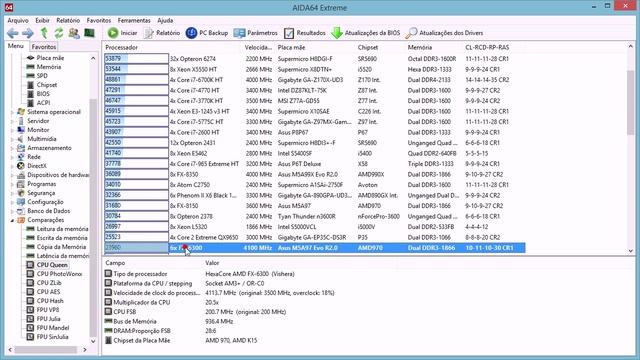Open the Relatório menu
Viewport: 640px width, 360px height.
coord(68,20)
